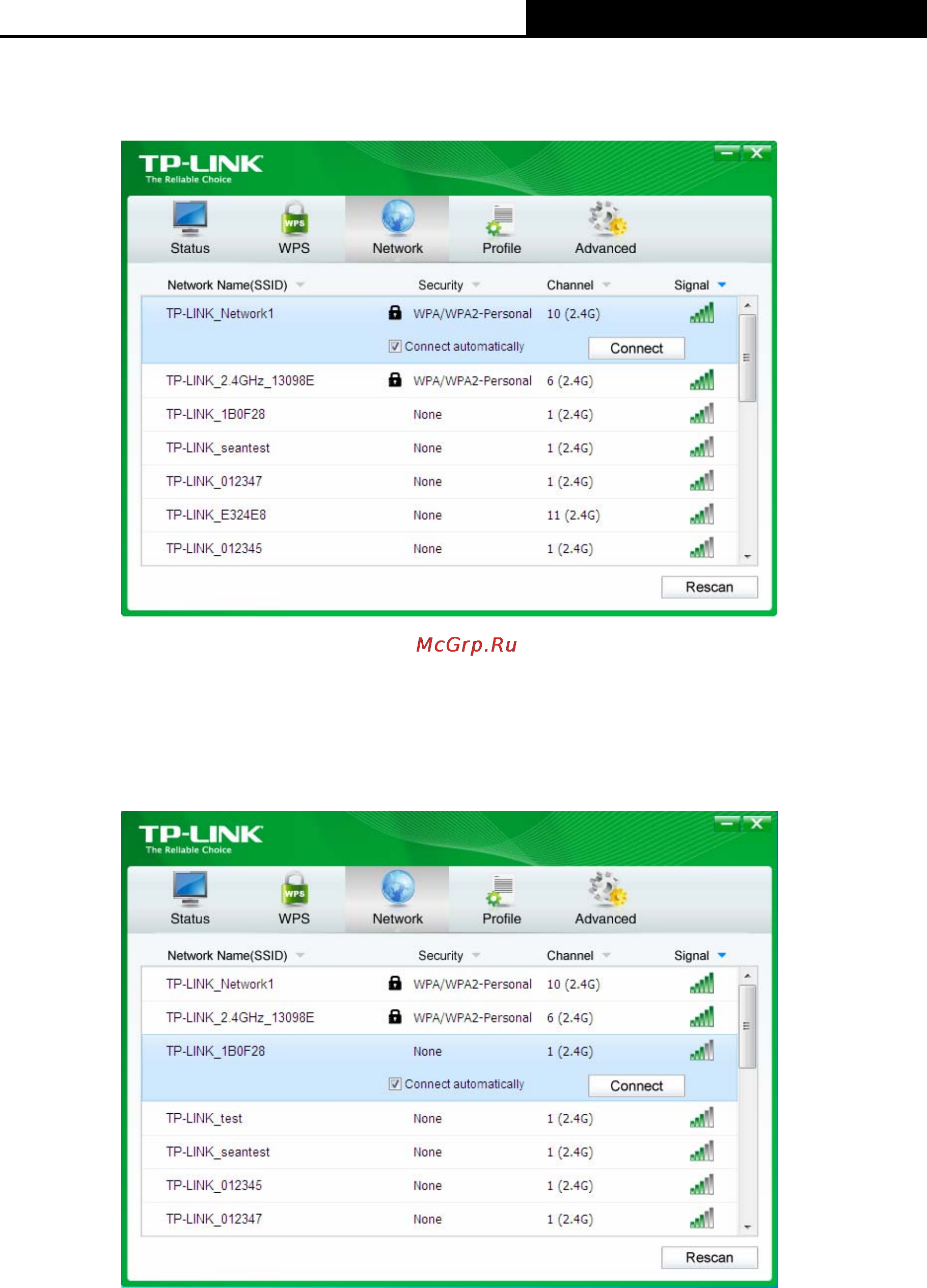927x1288 pixels.
Task: Switch to Network tab label in lower window
Action: (398, 918)
